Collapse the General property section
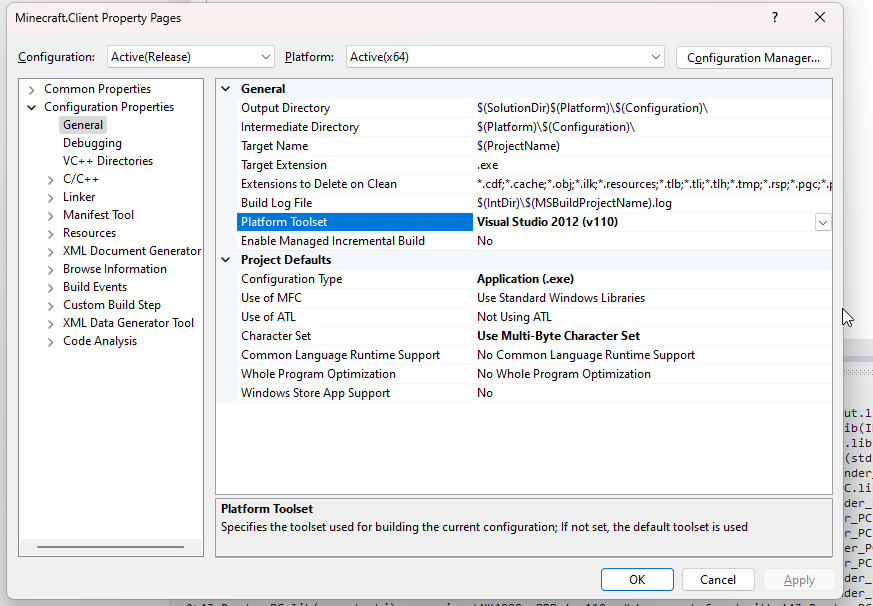 click(x=226, y=89)
